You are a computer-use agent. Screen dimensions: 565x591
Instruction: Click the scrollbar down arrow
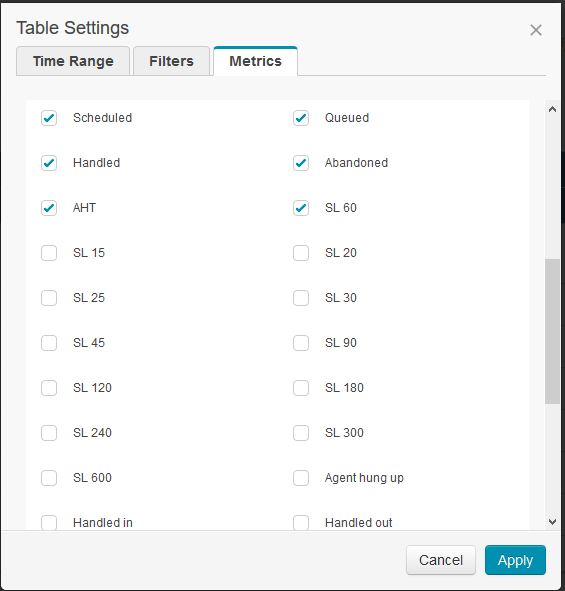tap(552, 522)
